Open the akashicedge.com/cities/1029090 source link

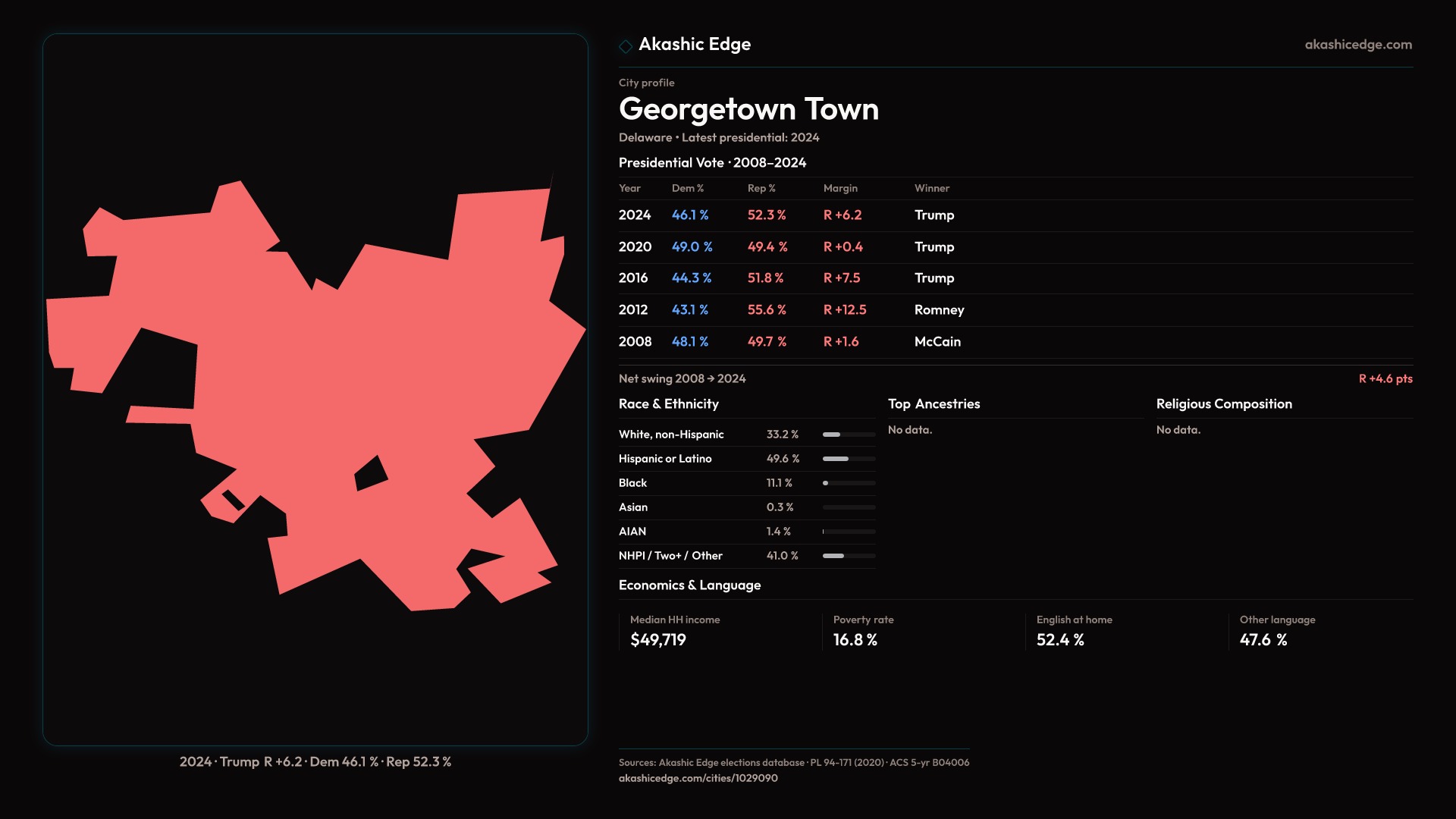[698, 778]
